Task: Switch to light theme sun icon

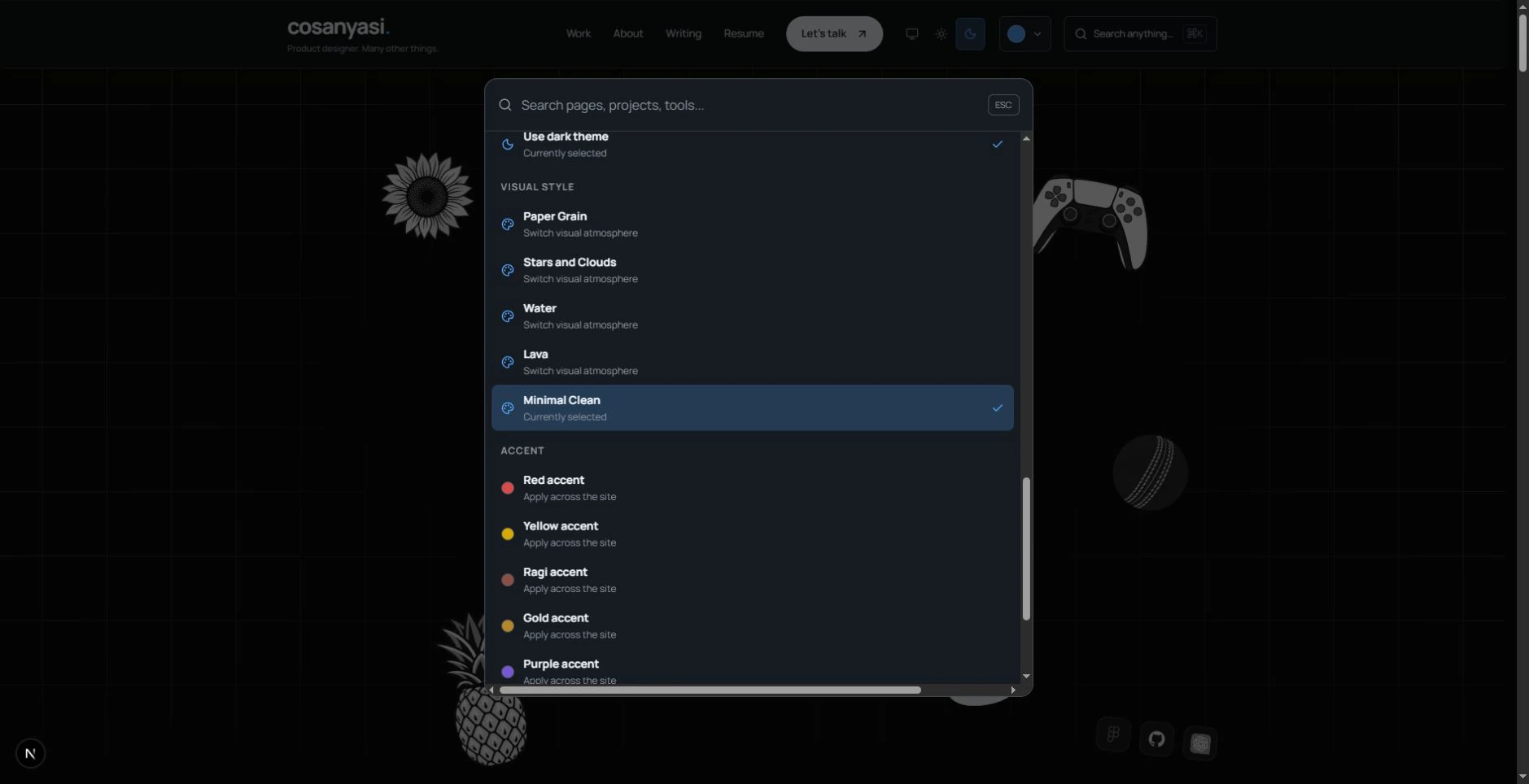Action: click(941, 33)
